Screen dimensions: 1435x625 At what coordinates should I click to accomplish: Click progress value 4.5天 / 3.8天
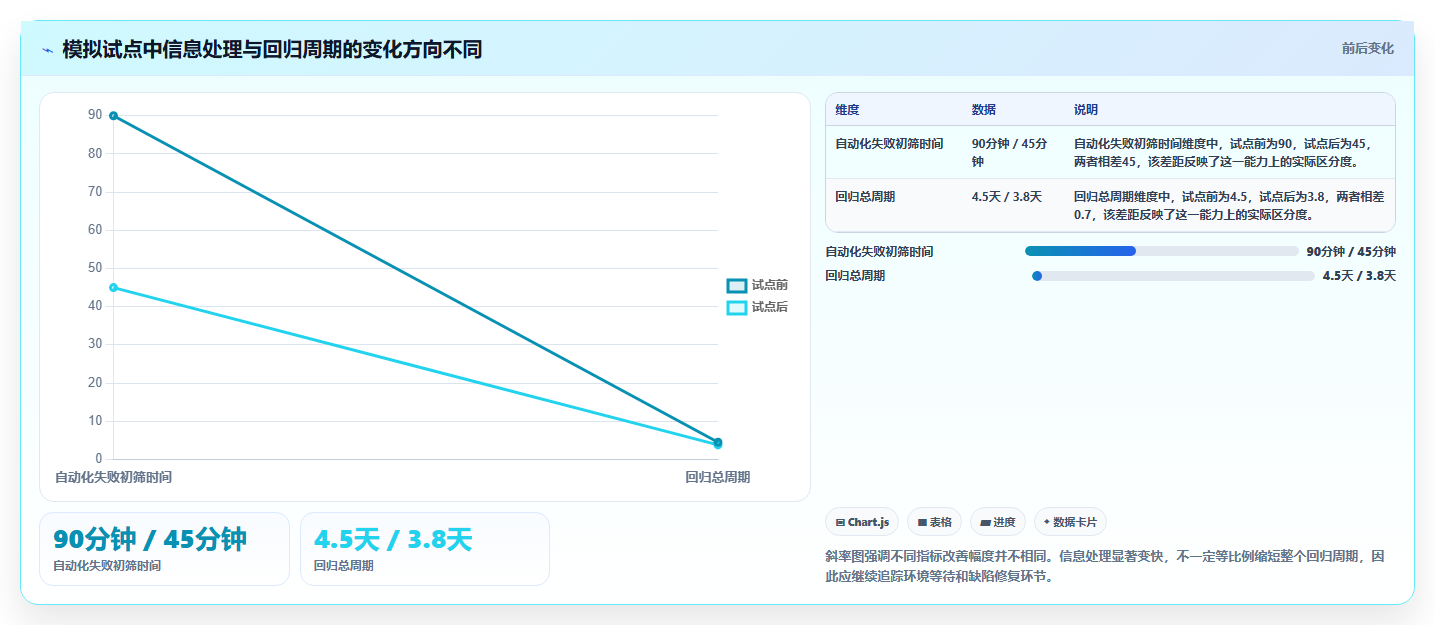click(1359, 276)
